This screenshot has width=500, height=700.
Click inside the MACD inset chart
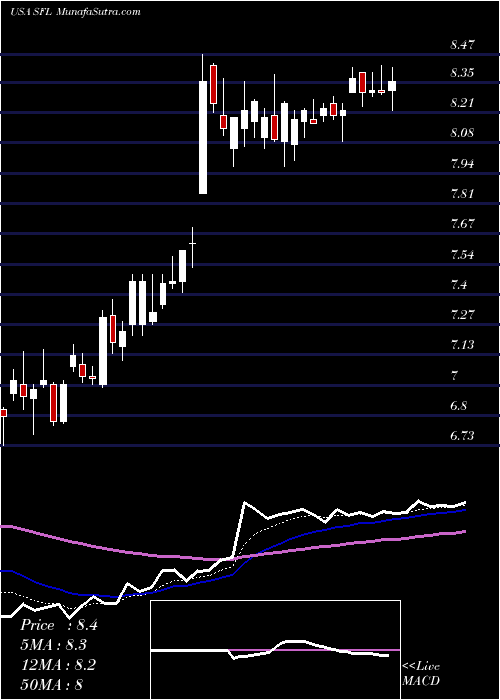(276, 650)
